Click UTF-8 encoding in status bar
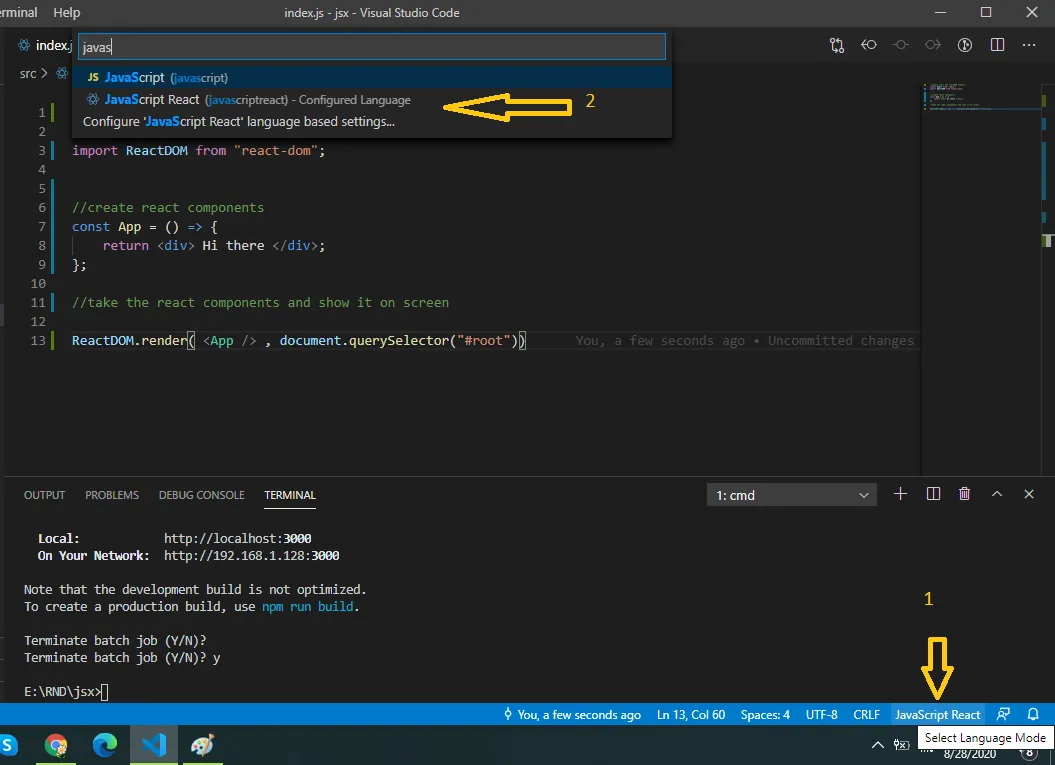Viewport: 1055px width, 765px height. (822, 715)
